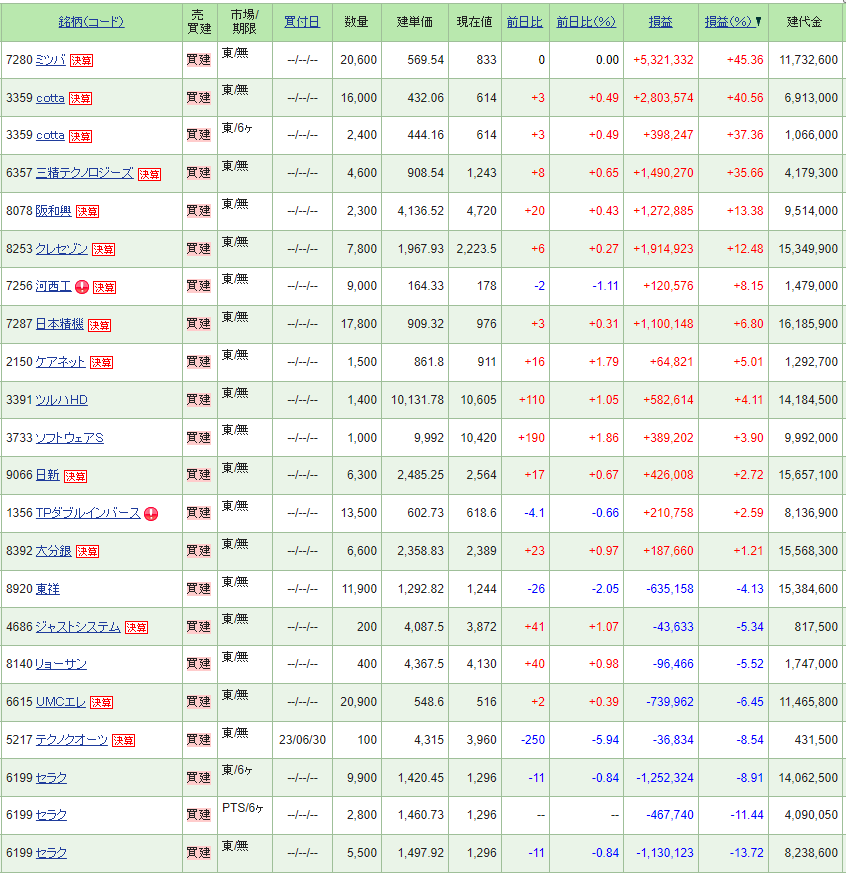Open the 決算 badge in the 河西工 row
Image resolution: width=846 pixels, height=881 pixels.
104,288
